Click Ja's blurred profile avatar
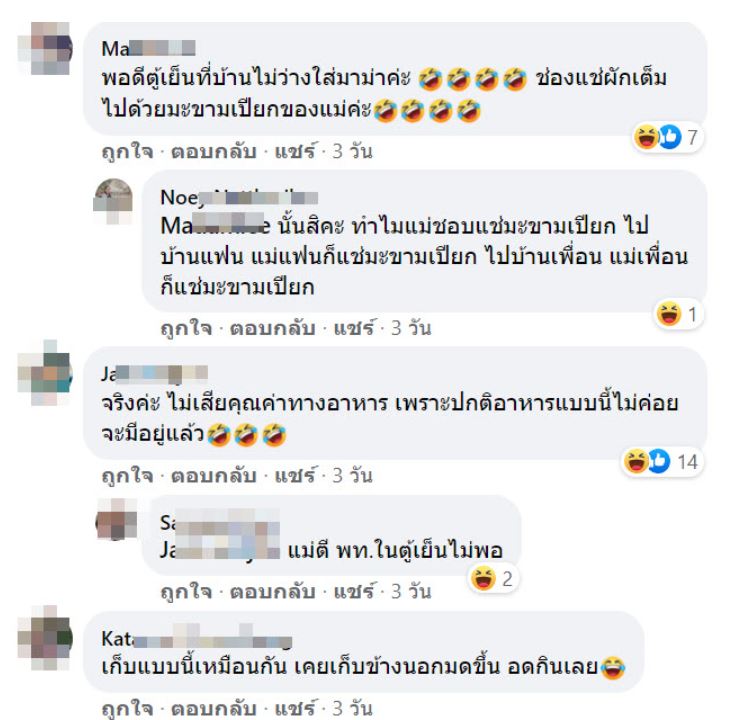 (45, 373)
